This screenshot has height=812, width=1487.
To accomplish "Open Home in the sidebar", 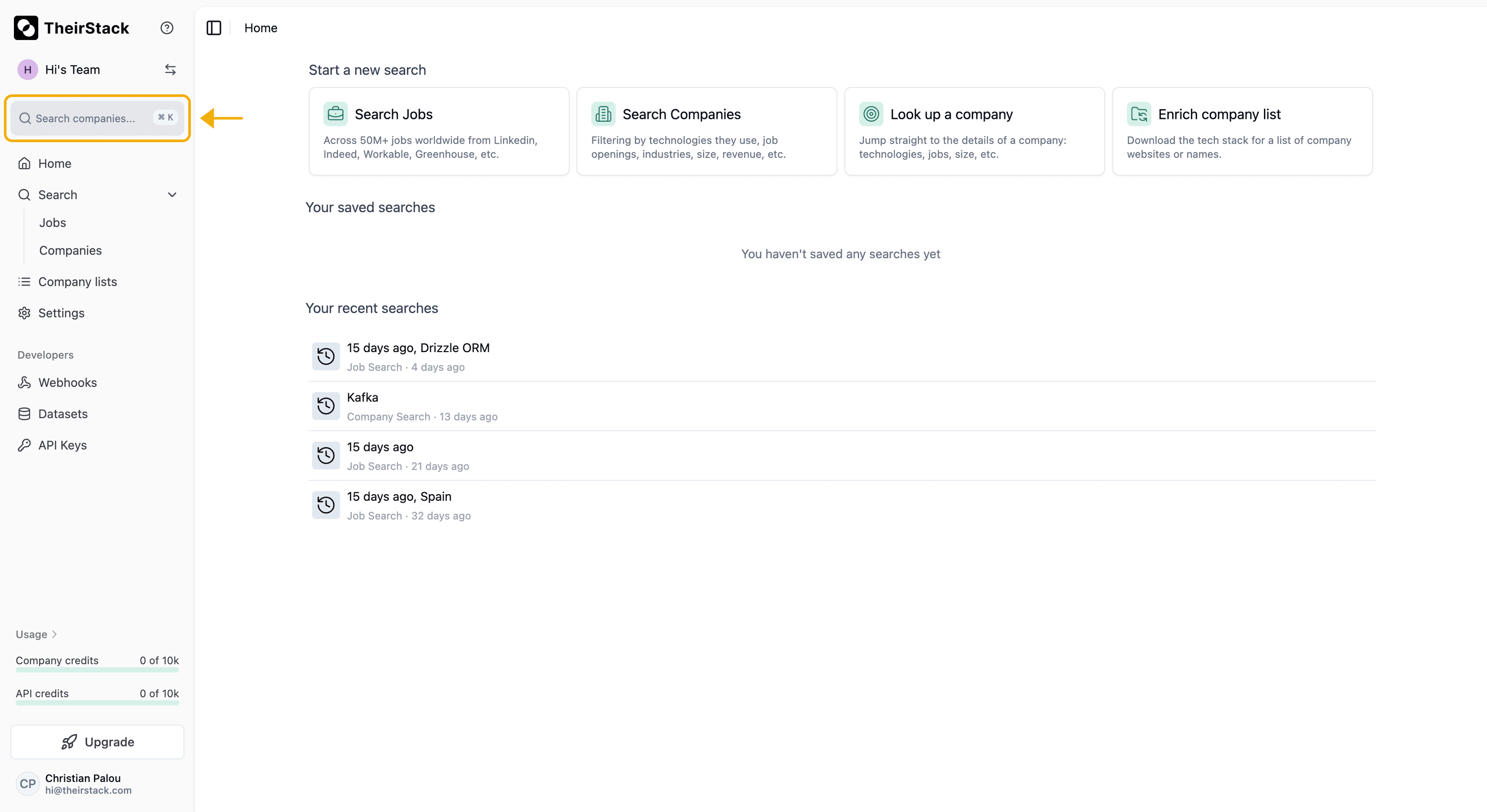I will [x=54, y=164].
